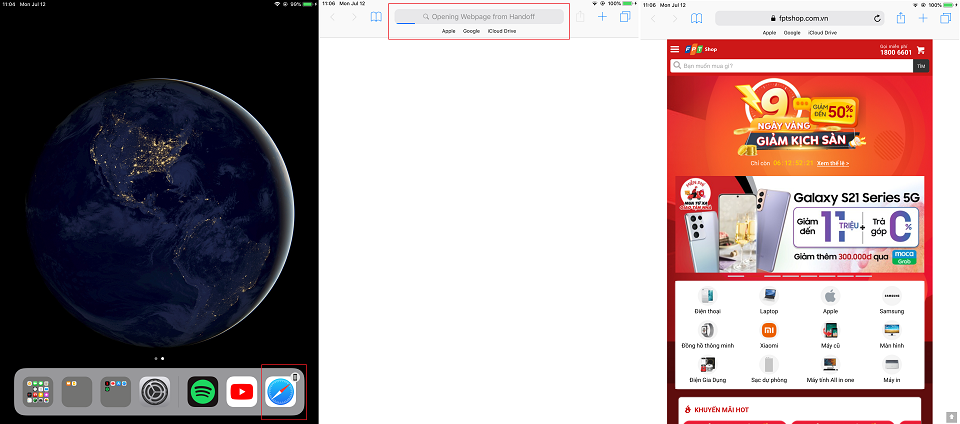Open iCloud Drive favorite in fptshop Safari window
960x424 pixels.
click(823, 32)
